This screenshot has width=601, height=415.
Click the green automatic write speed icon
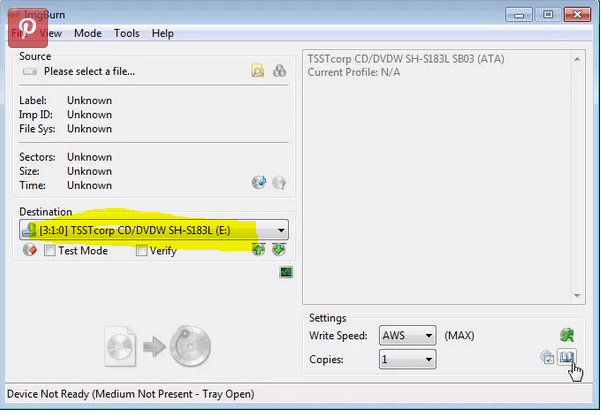[567, 335]
